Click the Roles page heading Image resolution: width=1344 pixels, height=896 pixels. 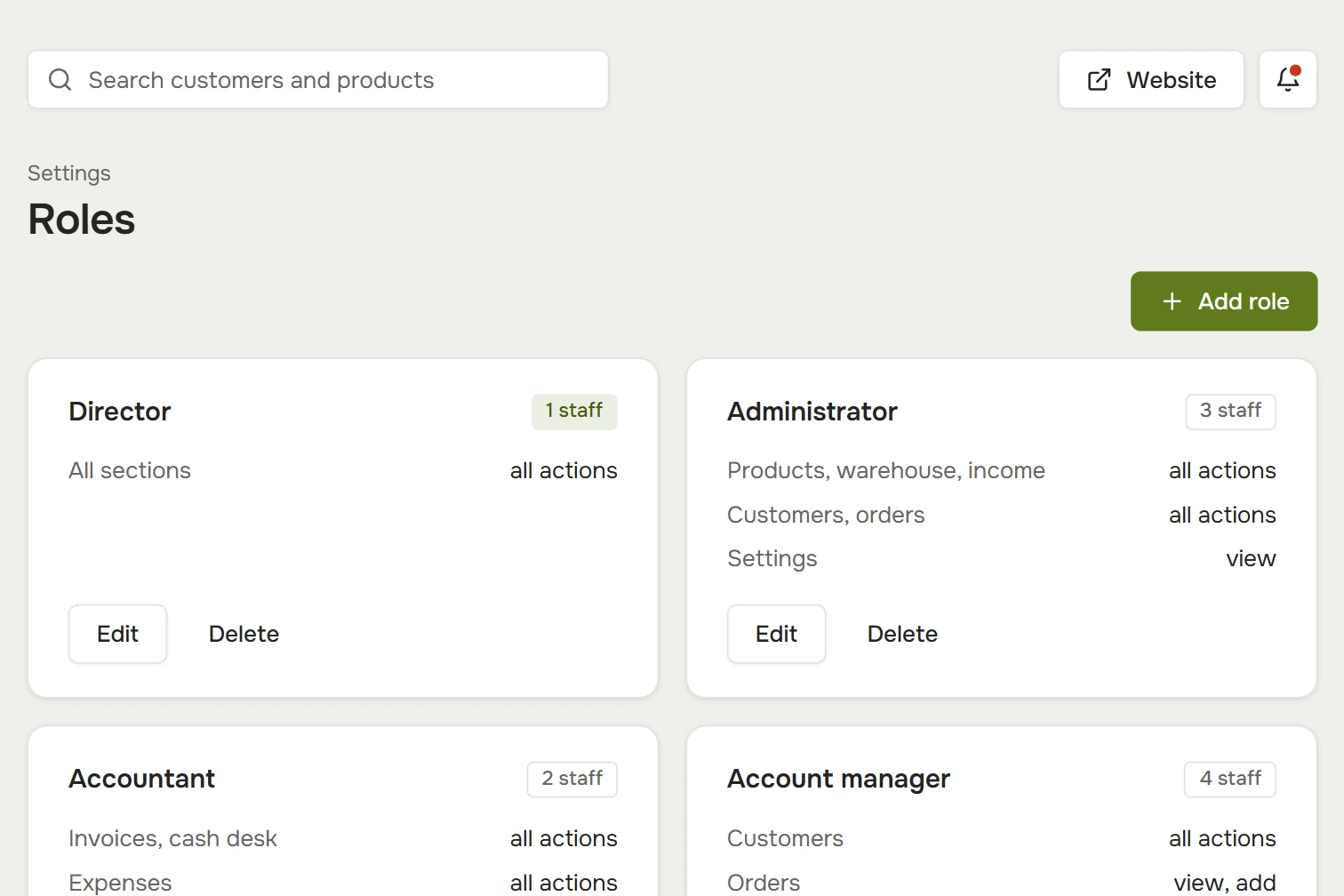click(82, 220)
